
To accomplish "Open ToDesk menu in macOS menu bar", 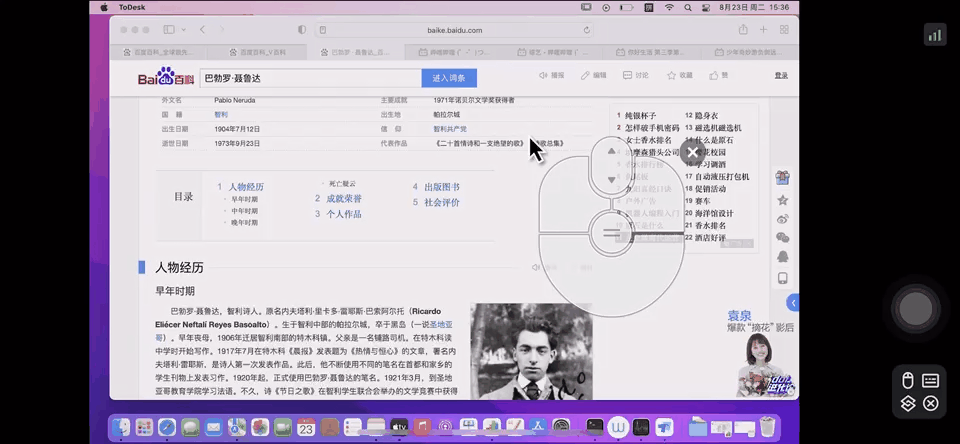I will coord(131,7).
